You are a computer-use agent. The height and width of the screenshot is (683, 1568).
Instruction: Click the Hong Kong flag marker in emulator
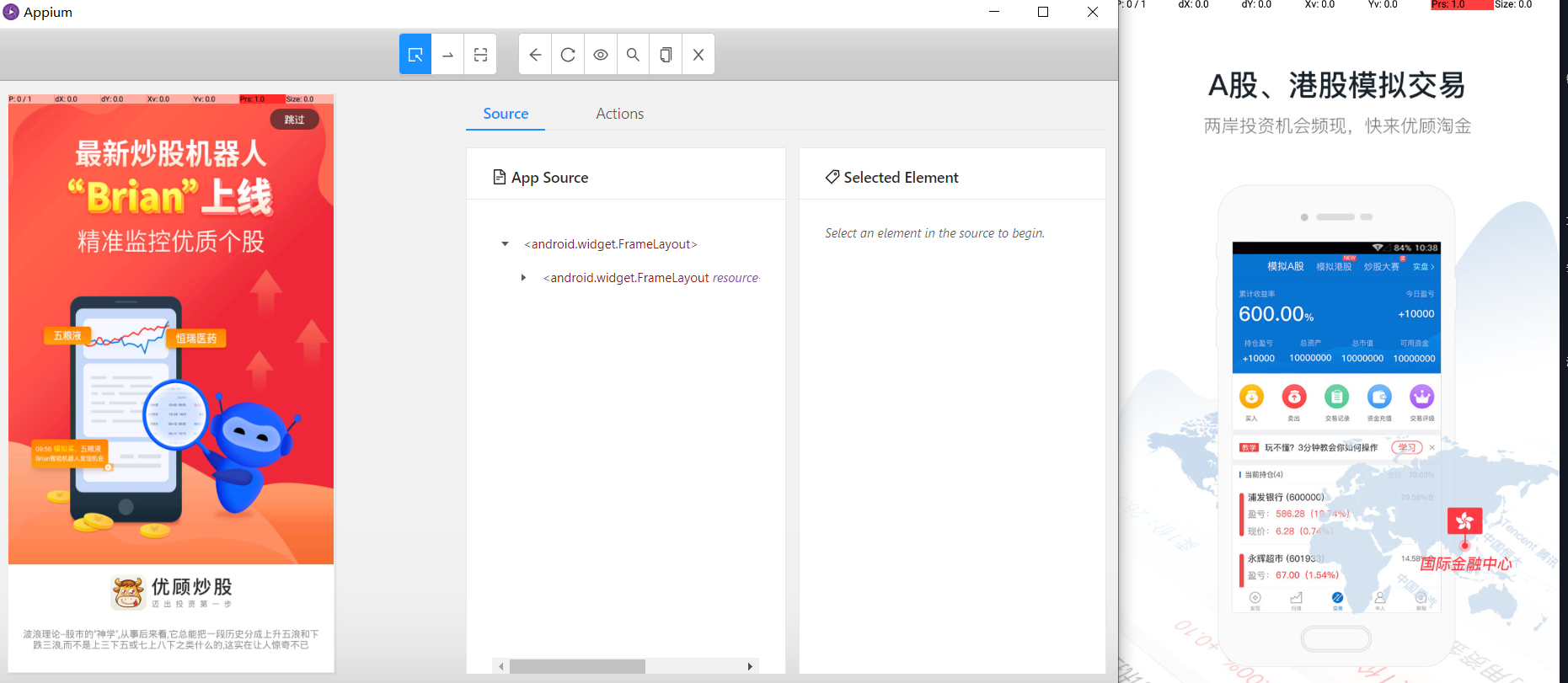point(1464,521)
